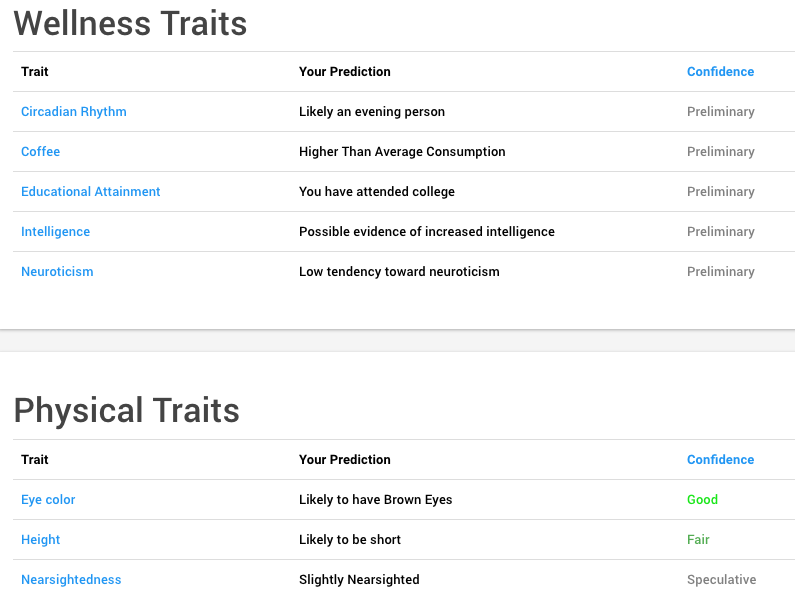Click 'Low tendency toward neuroticism' prediction text
This screenshot has height=603, width=795.
click(399, 272)
